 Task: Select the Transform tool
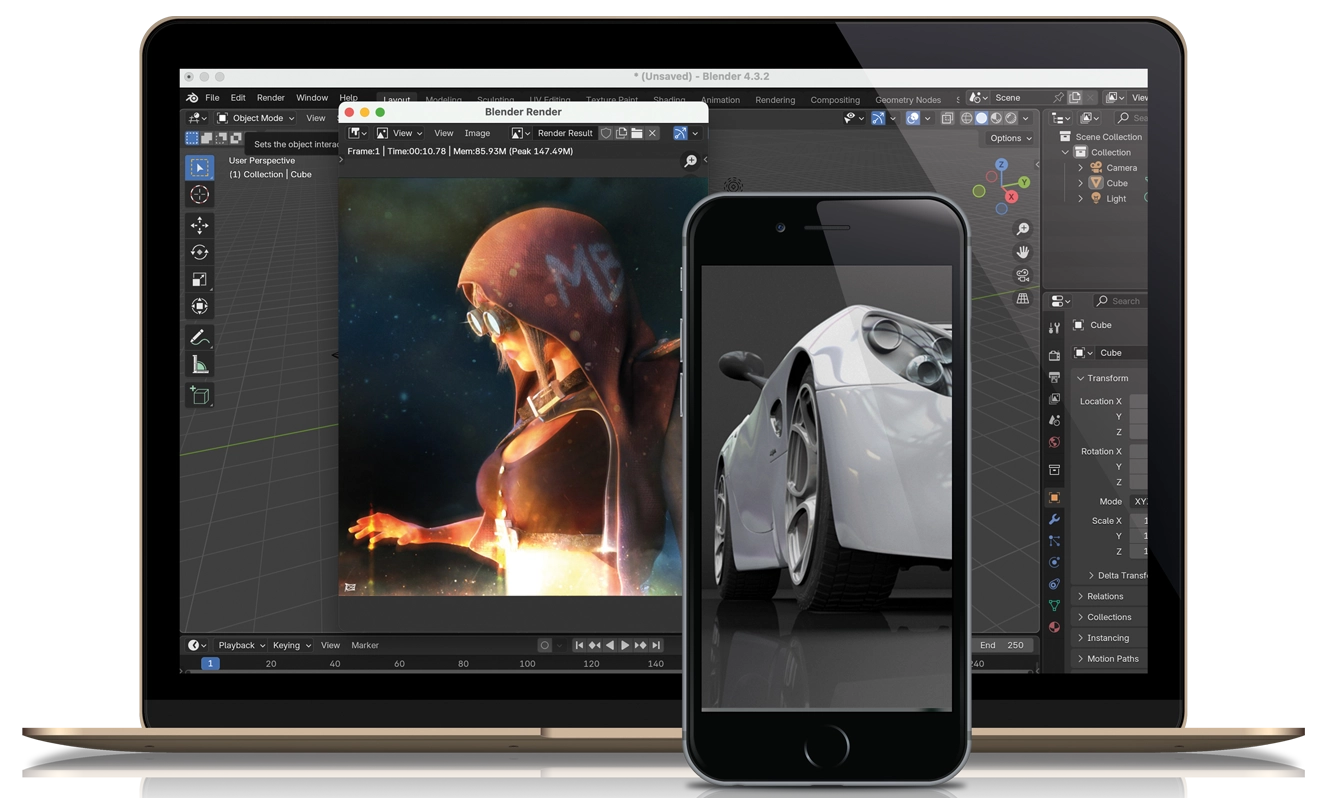pyautogui.click(x=199, y=306)
